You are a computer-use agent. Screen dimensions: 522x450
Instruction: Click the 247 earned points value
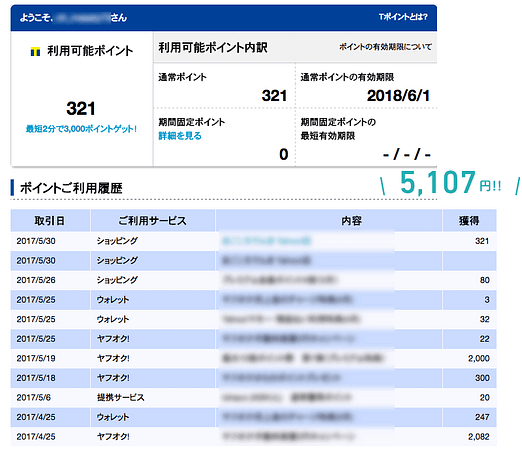(x=482, y=417)
